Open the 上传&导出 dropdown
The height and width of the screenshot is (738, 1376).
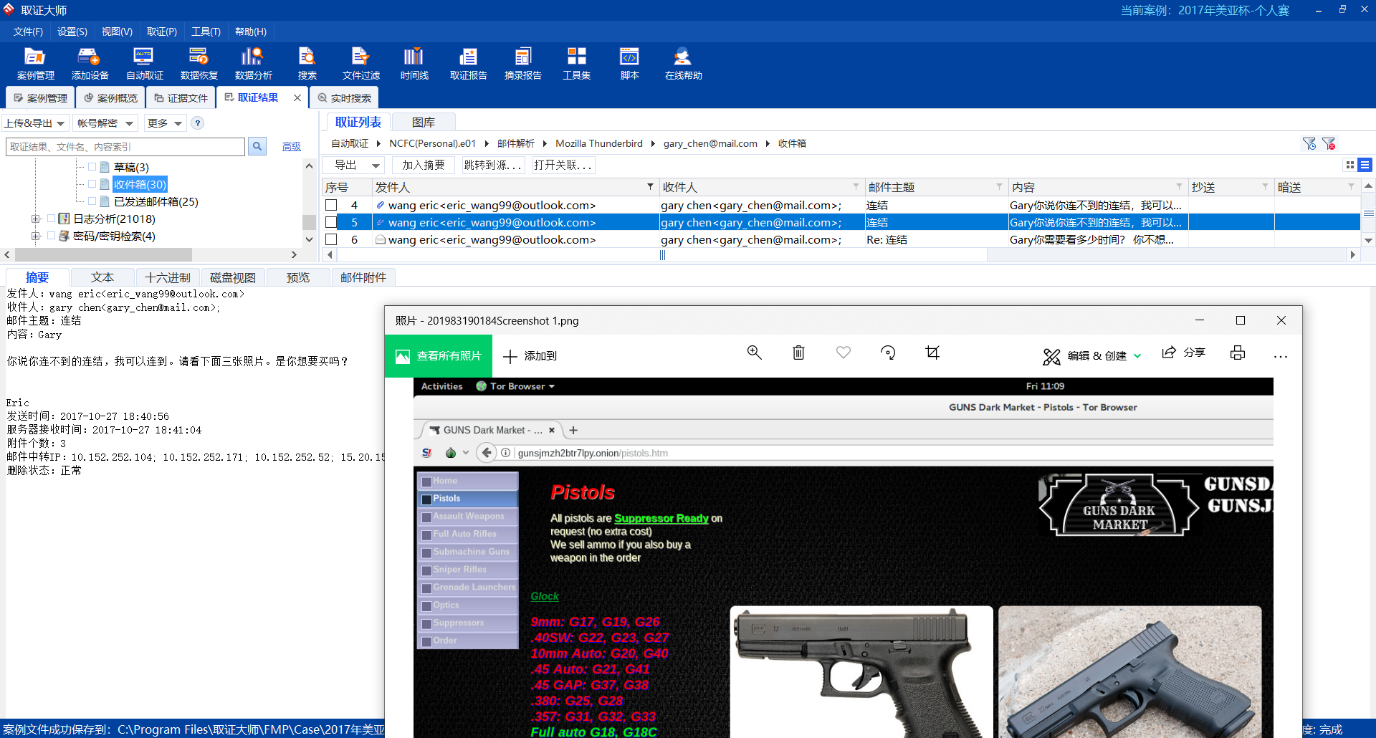35,123
